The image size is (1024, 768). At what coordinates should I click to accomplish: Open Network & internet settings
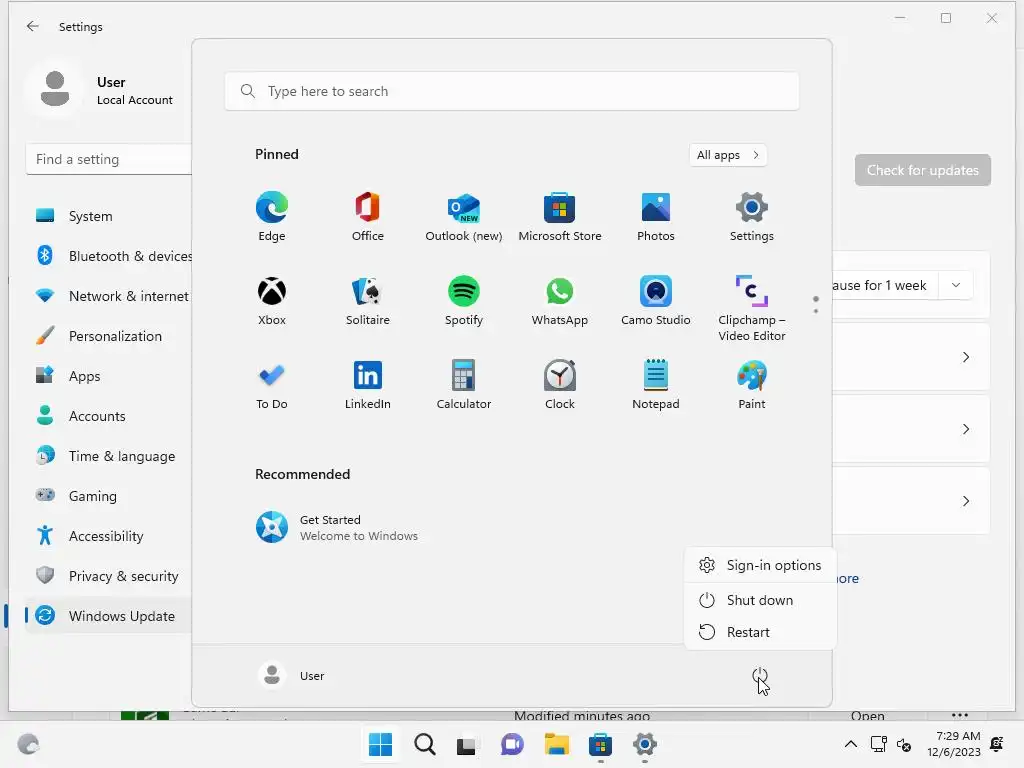click(x=108, y=296)
